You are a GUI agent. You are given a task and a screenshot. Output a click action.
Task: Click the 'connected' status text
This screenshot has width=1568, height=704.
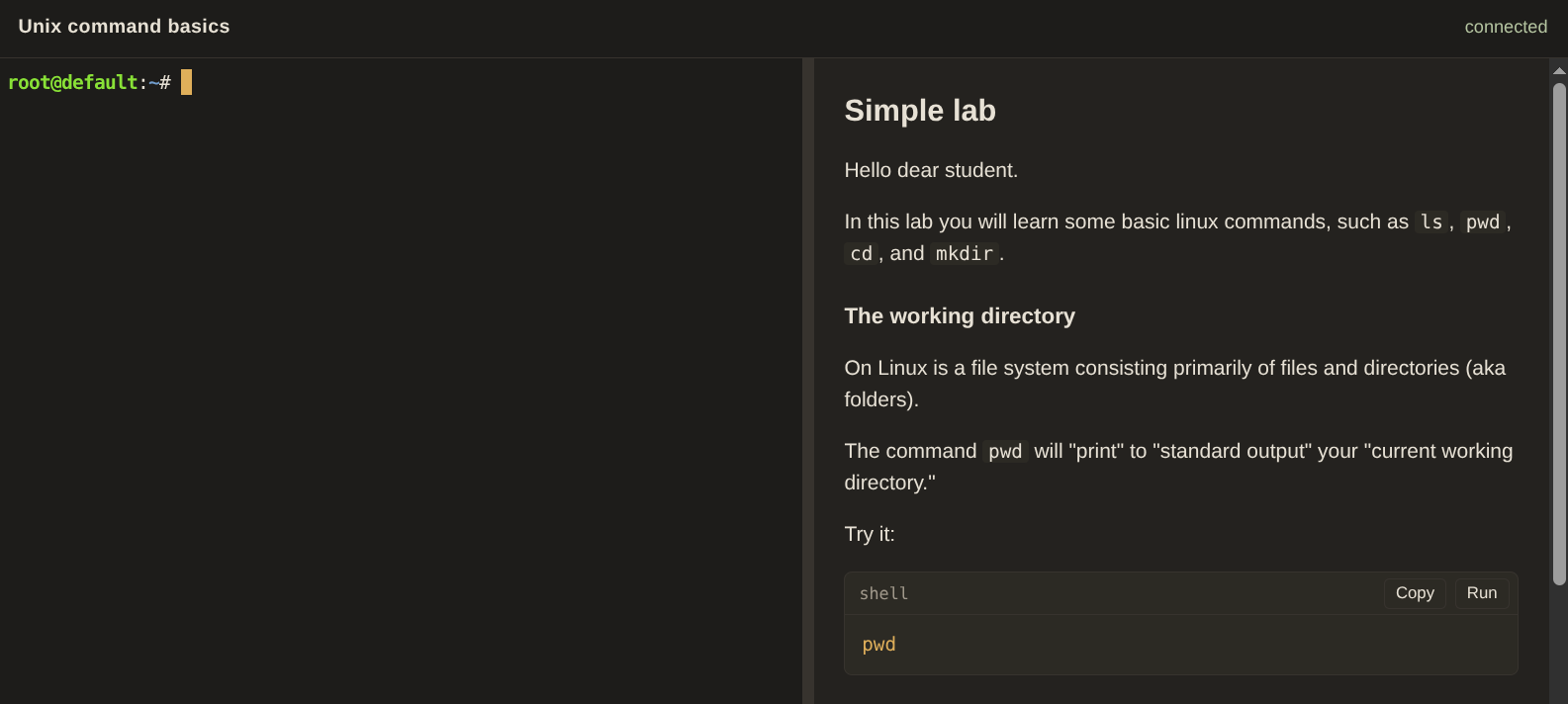pos(1506,27)
